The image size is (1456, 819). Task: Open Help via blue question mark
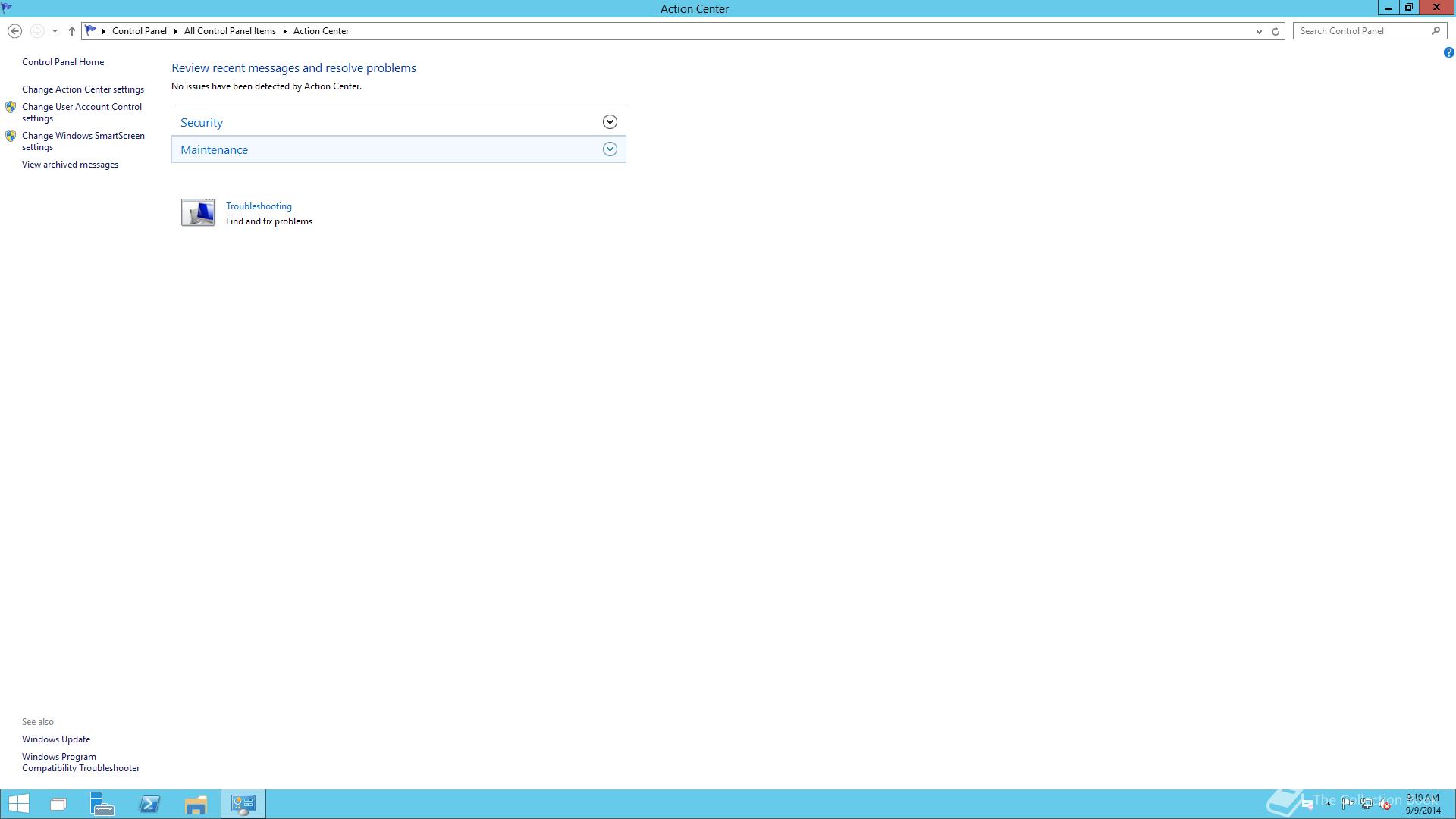point(1448,52)
